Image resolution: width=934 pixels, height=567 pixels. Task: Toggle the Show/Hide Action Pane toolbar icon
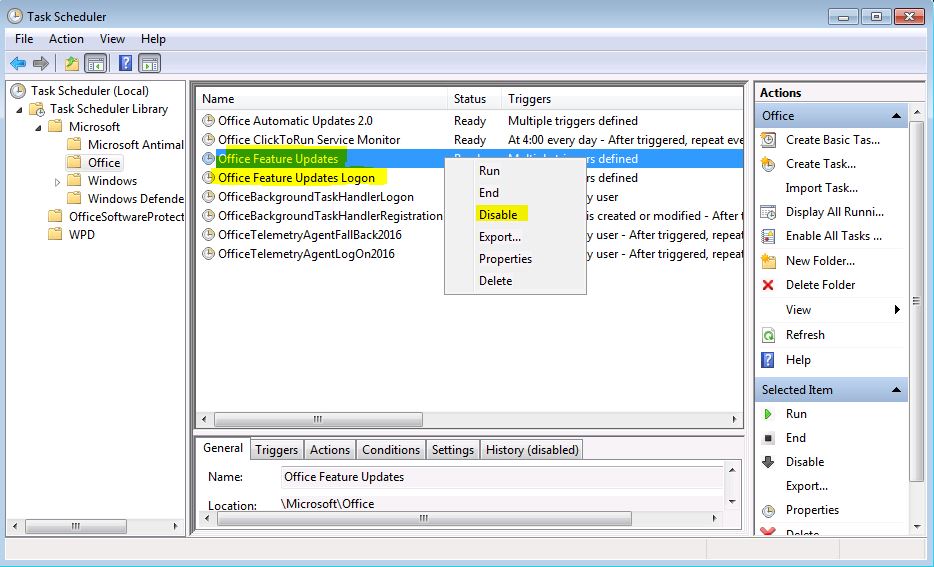coord(150,63)
